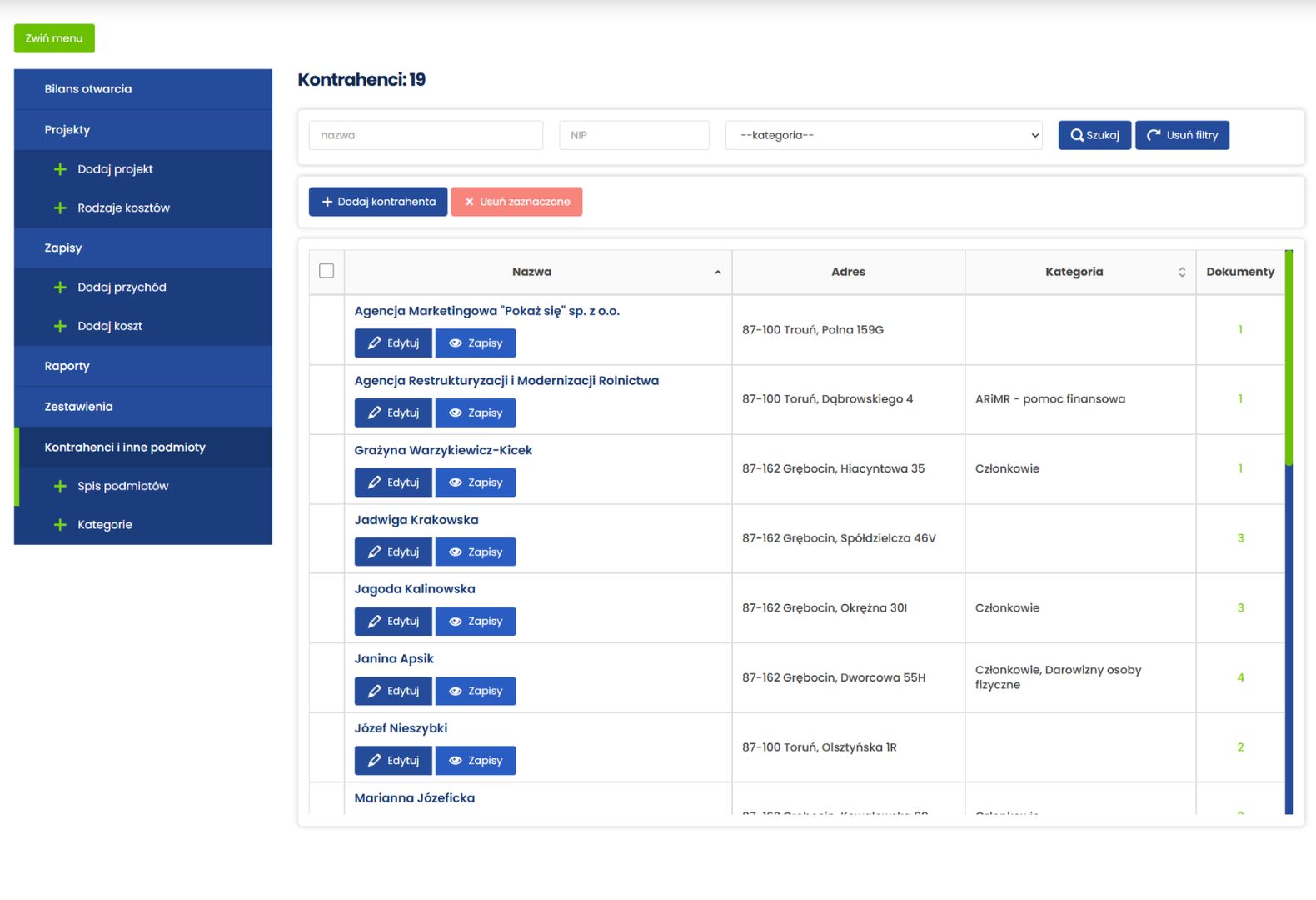This screenshot has height=900, width=1316.
Task: Click magnifier icon in Szukaj button
Action: point(1077,135)
